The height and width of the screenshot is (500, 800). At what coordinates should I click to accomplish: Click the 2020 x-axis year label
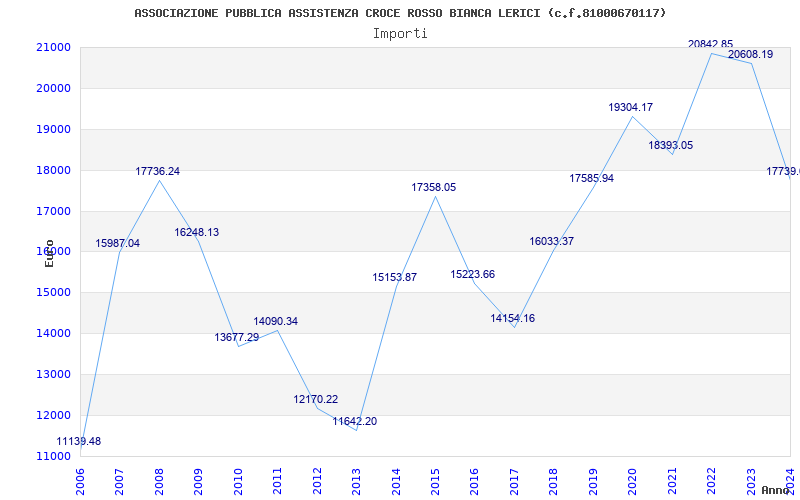tap(633, 481)
